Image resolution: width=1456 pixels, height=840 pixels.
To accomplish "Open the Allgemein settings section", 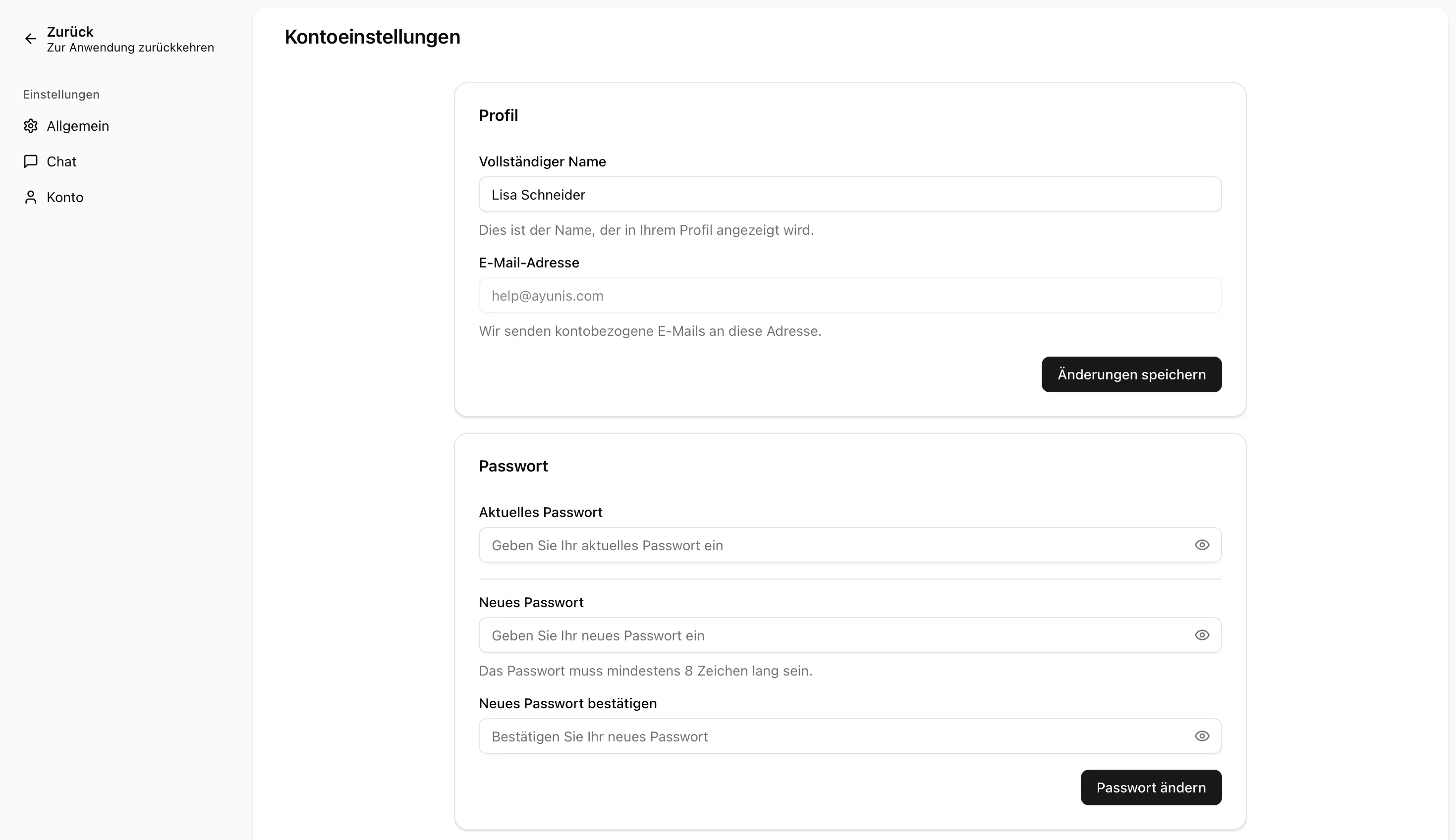I will 78,126.
